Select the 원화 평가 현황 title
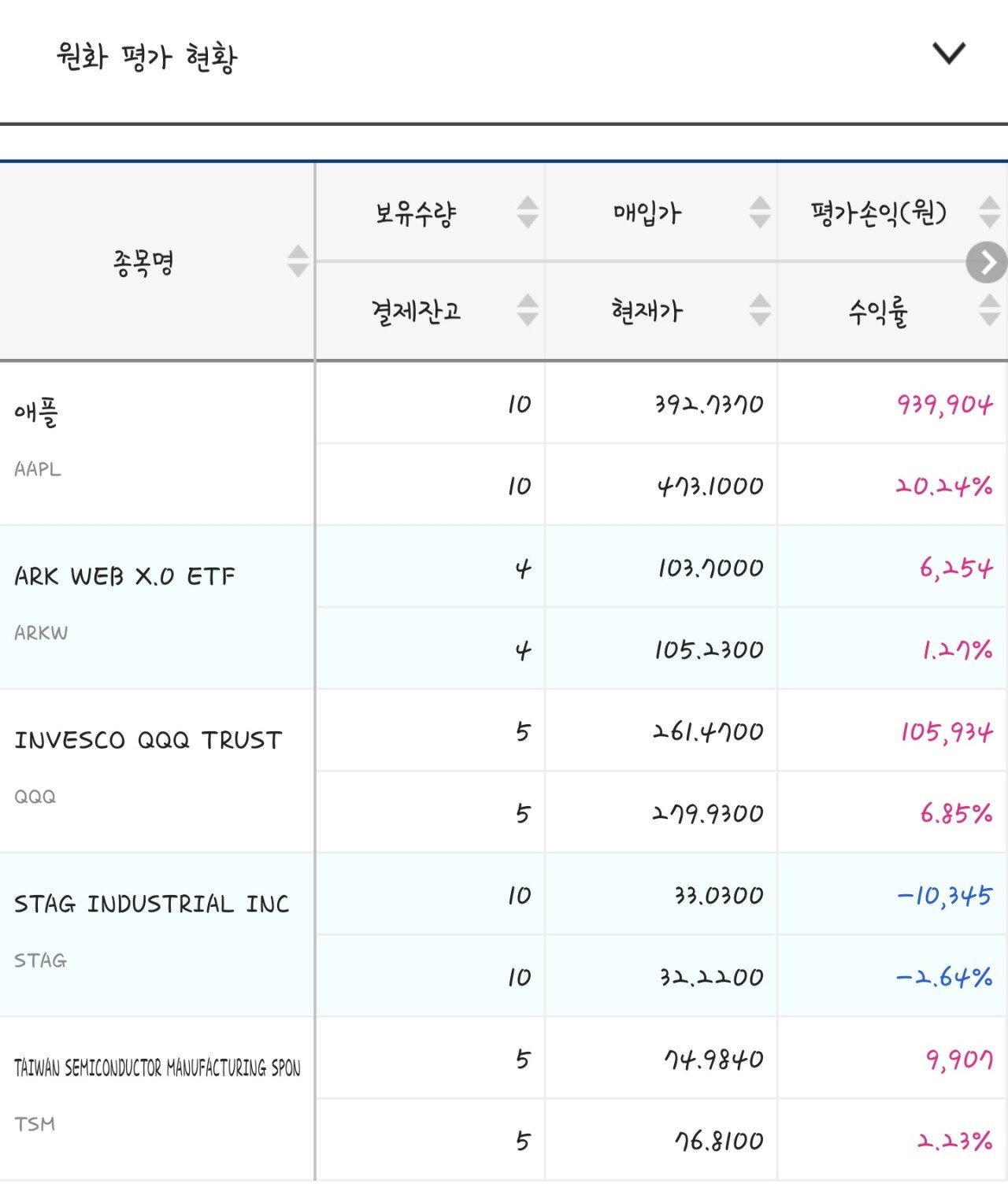 [146, 57]
